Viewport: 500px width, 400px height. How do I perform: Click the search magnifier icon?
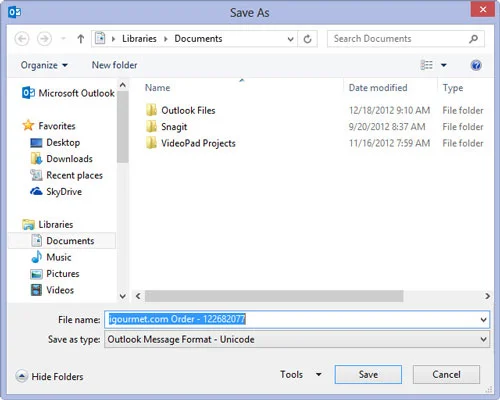click(473, 39)
